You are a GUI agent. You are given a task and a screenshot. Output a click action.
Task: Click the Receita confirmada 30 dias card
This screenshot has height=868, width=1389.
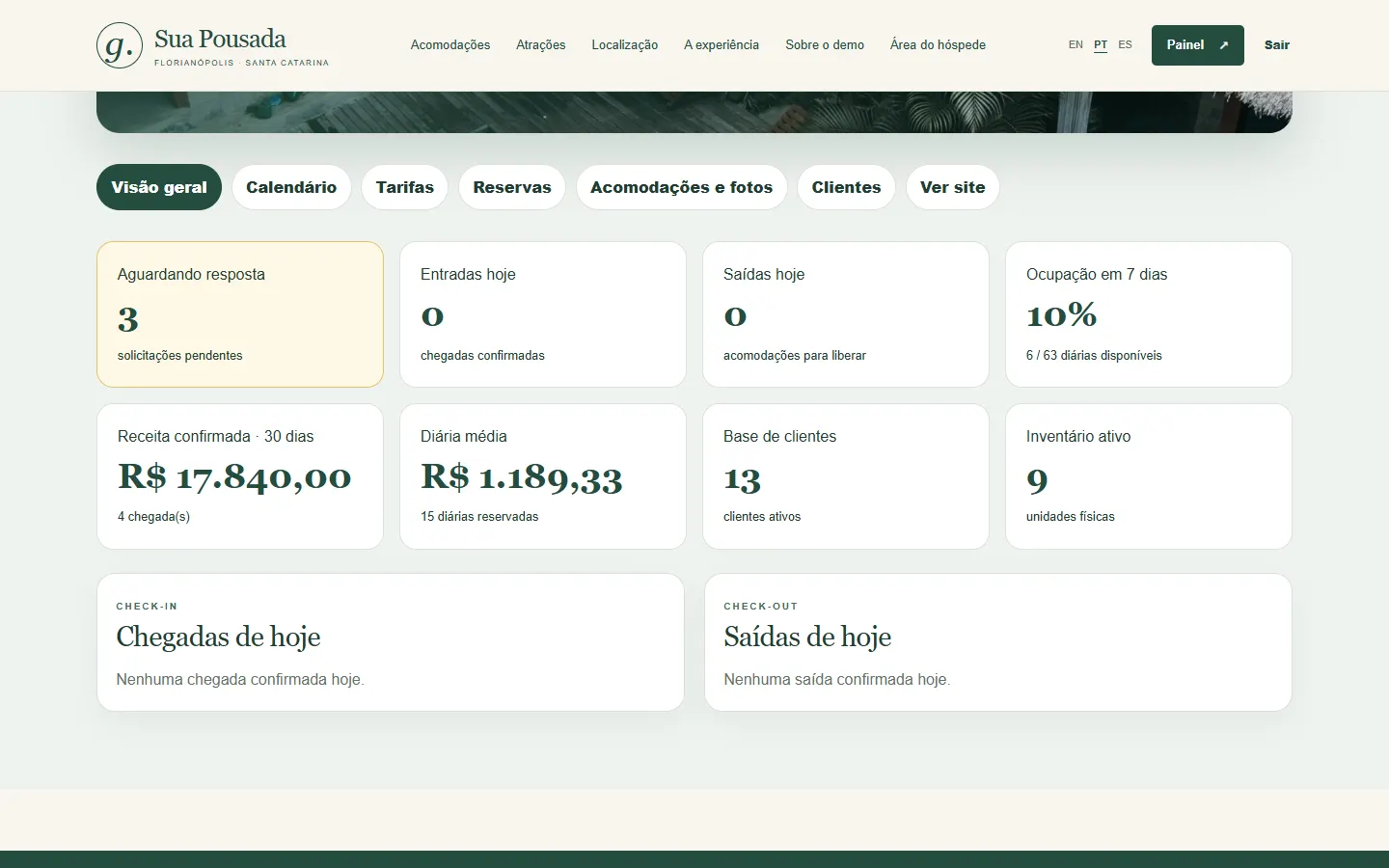pos(240,476)
